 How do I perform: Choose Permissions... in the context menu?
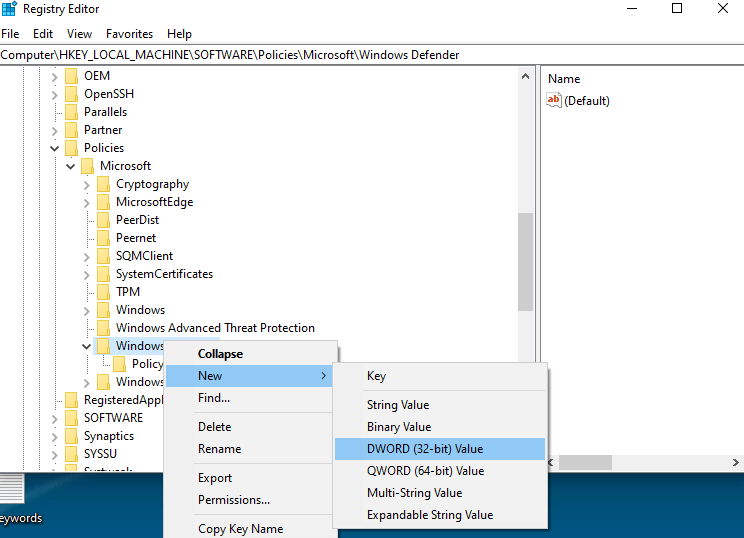point(250,500)
